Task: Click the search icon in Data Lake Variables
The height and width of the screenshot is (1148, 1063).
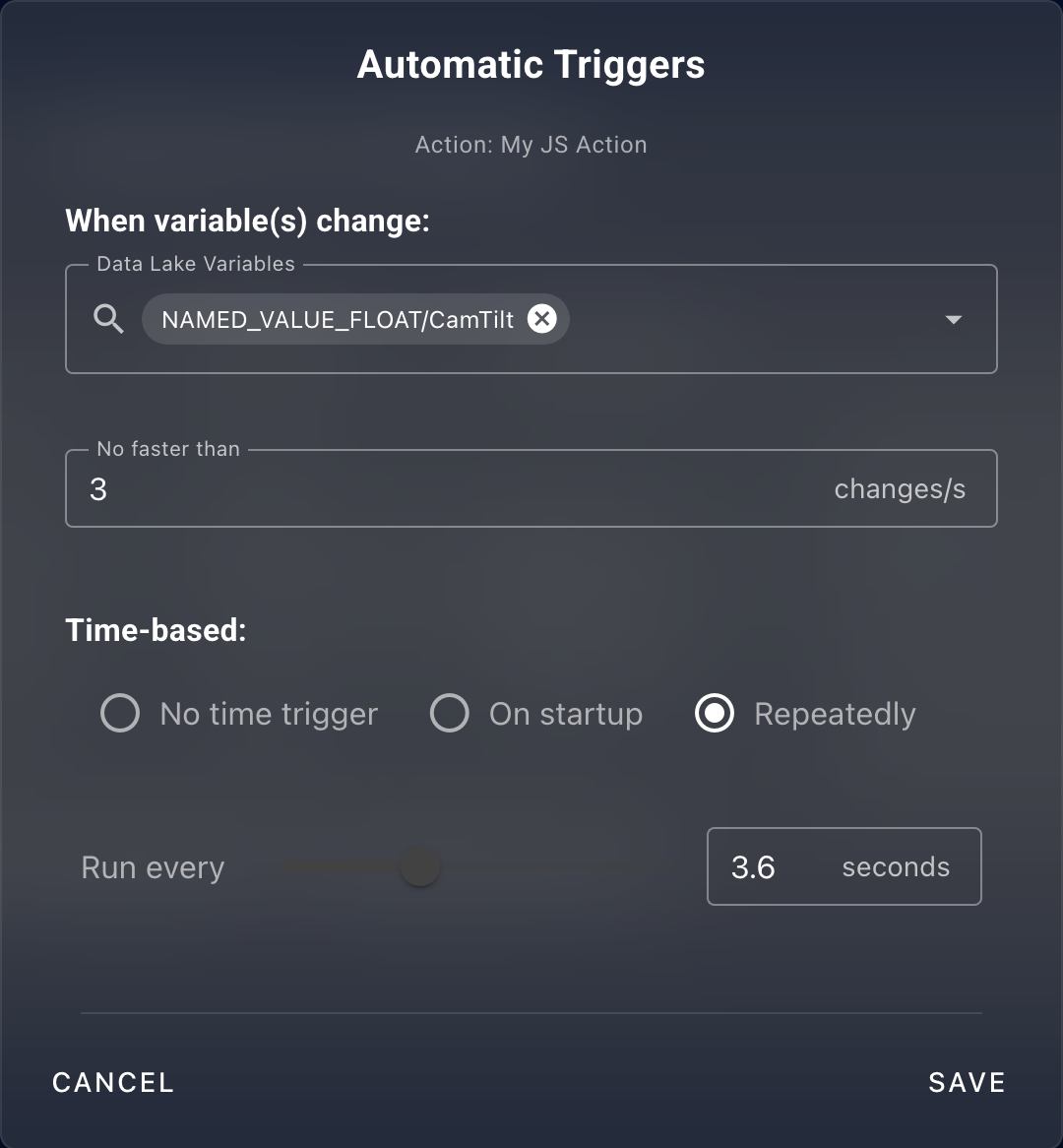Action: pos(108,319)
